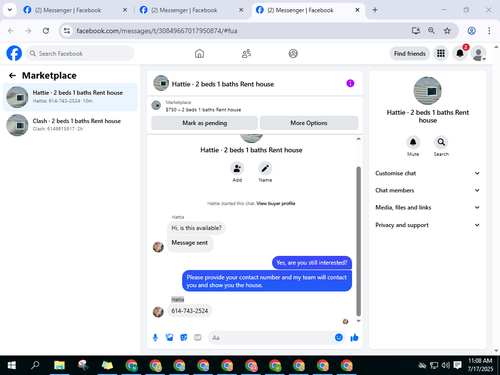500x375 pixels.
Task: Open File Explorer from the taskbar
Action: [x=59, y=365]
